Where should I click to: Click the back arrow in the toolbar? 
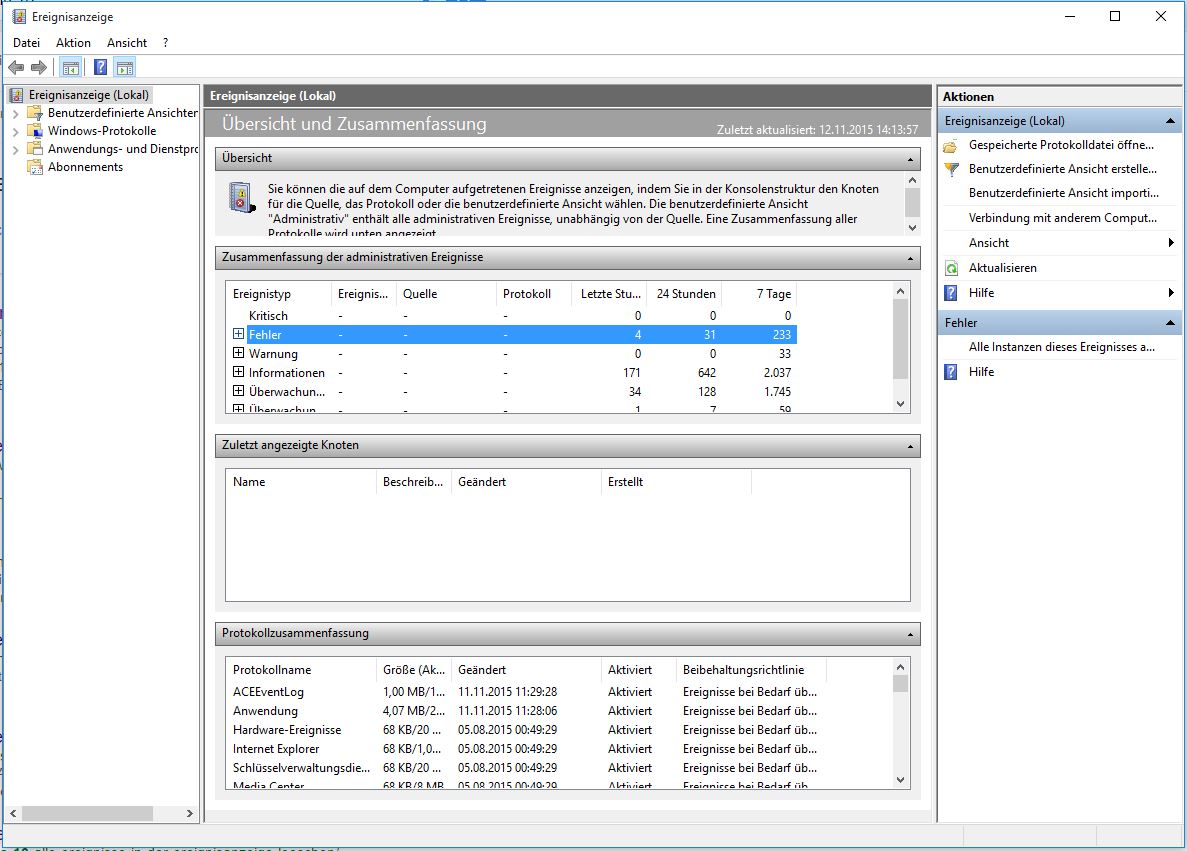tap(16, 67)
